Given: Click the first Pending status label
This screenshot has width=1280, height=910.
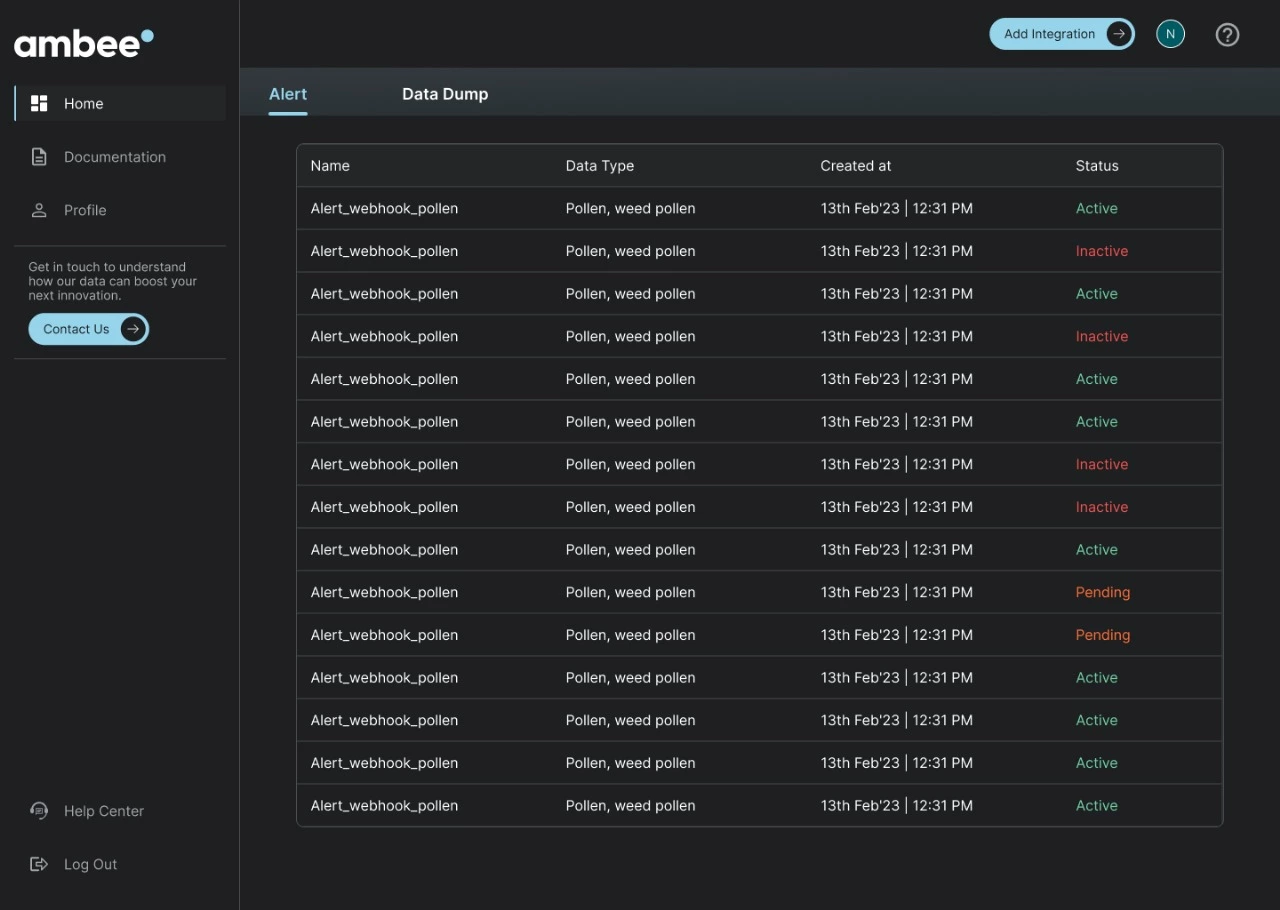Looking at the screenshot, I should point(1103,592).
